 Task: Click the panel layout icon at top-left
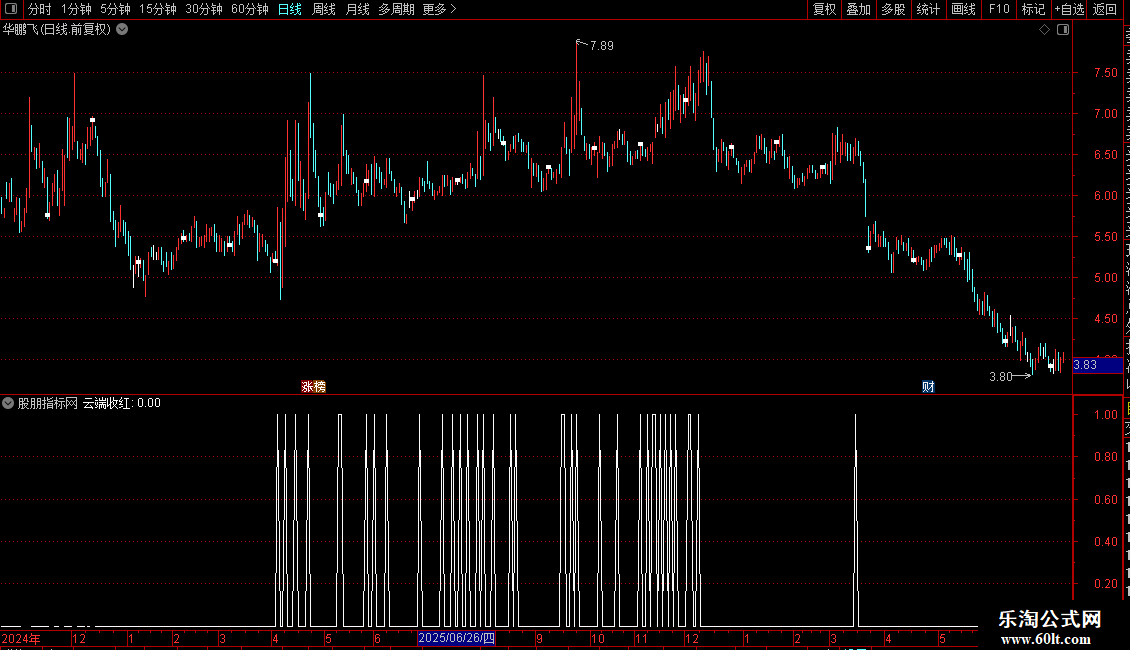tap(11, 9)
